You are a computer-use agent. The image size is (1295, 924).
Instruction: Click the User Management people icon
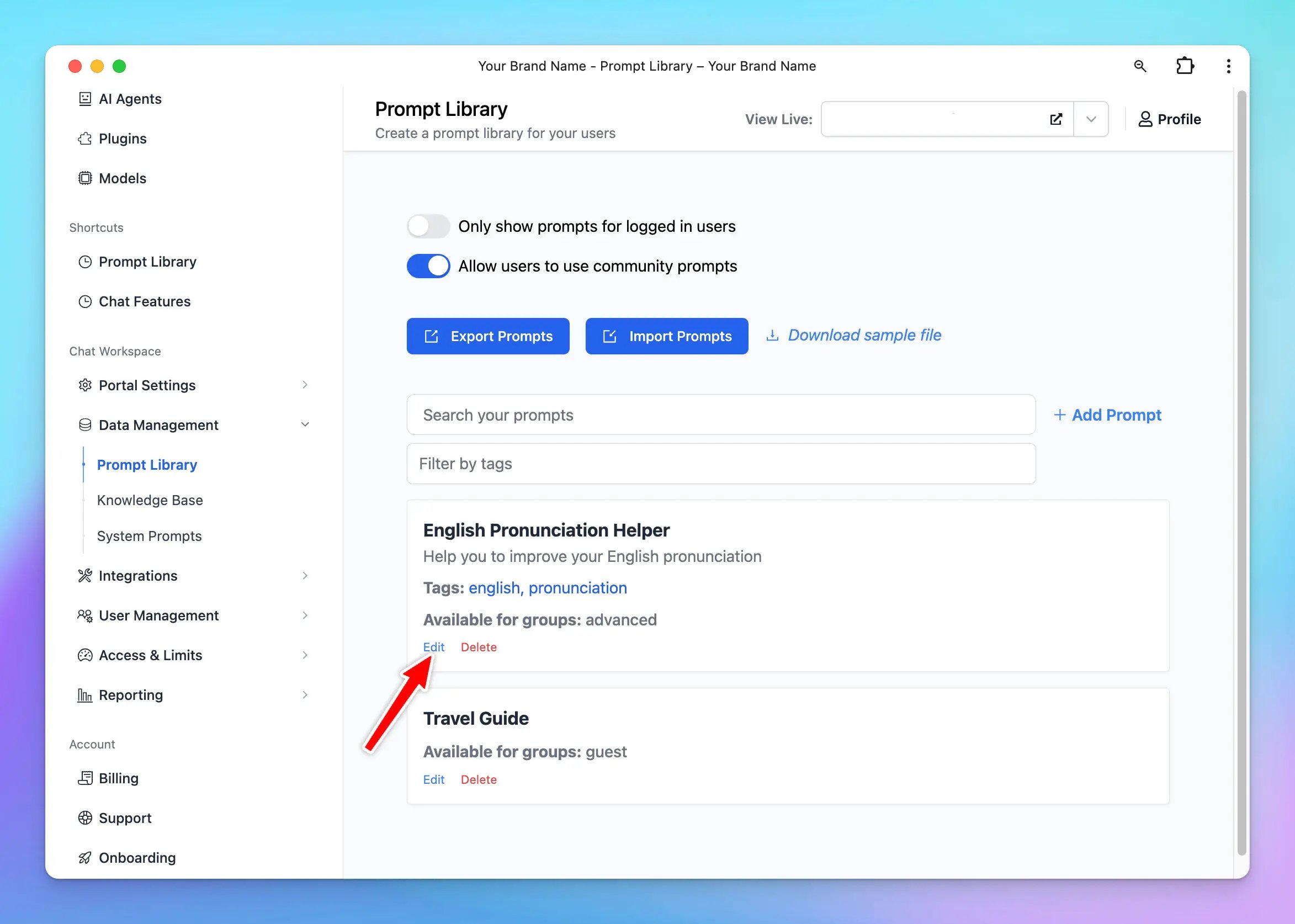click(x=85, y=615)
